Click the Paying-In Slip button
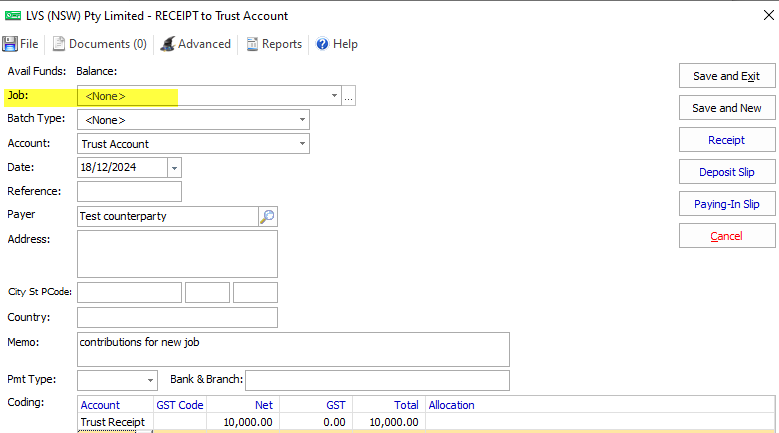Screen dimensions: 779x433 point(726,204)
